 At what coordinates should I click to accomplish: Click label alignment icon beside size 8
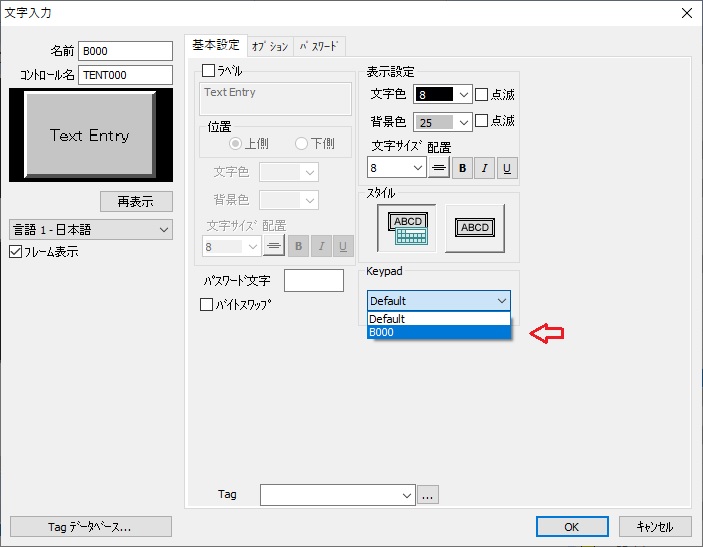274,246
